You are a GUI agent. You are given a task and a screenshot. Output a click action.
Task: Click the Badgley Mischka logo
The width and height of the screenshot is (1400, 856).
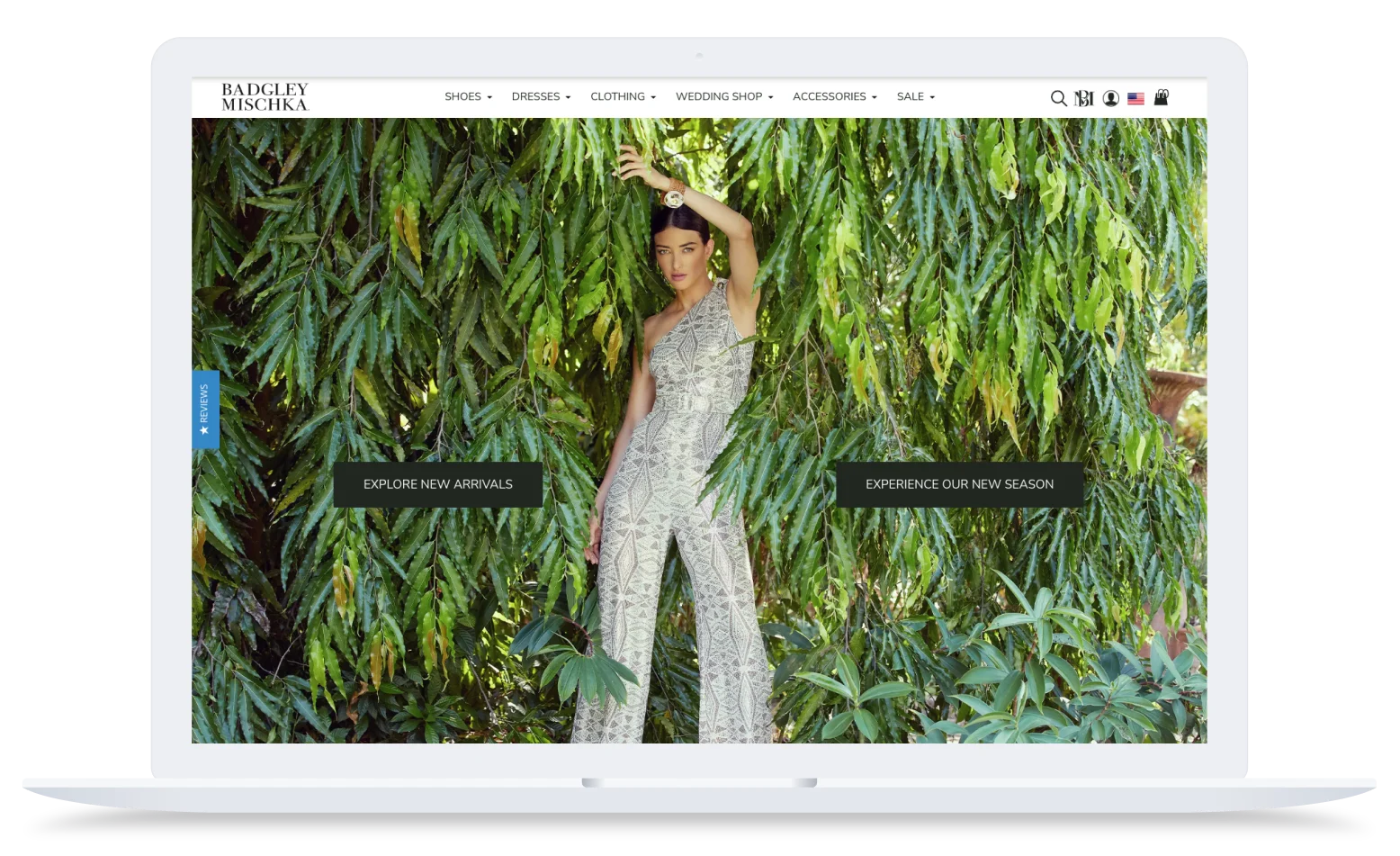(265, 97)
